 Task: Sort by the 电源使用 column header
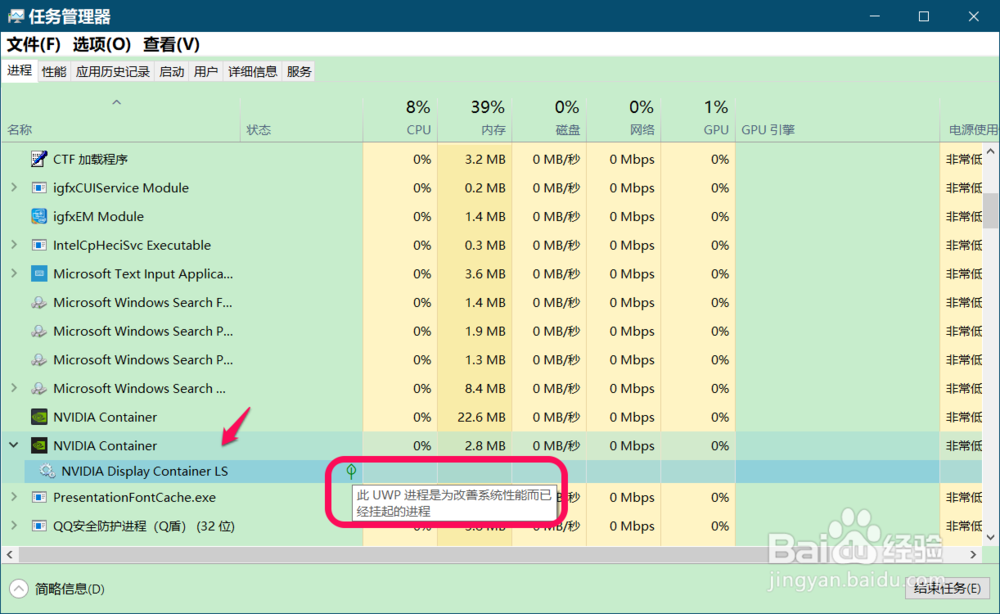969,119
